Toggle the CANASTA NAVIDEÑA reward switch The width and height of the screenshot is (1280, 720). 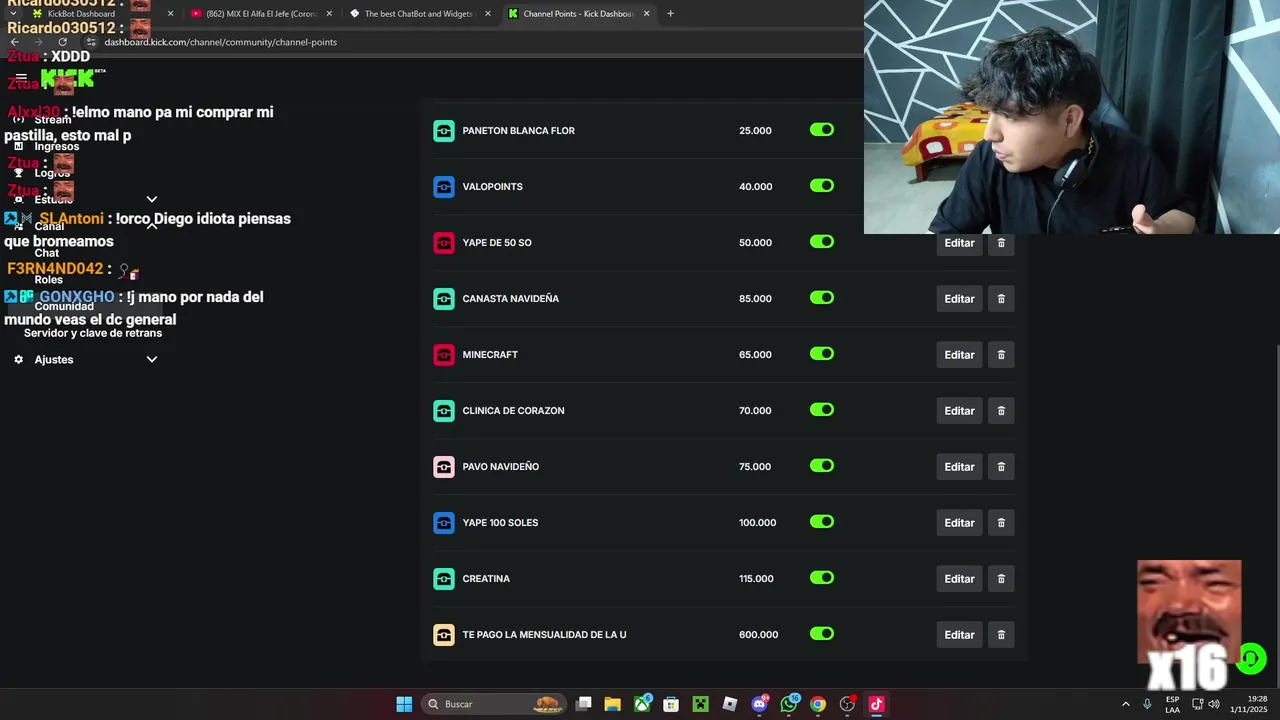(x=822, y=298)
